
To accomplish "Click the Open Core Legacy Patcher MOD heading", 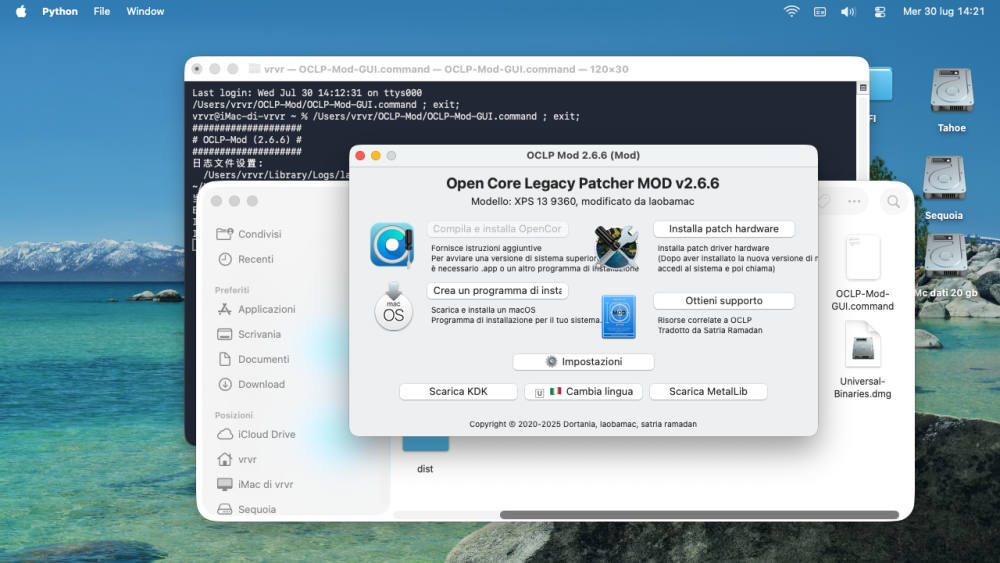I will pos(582,184).
